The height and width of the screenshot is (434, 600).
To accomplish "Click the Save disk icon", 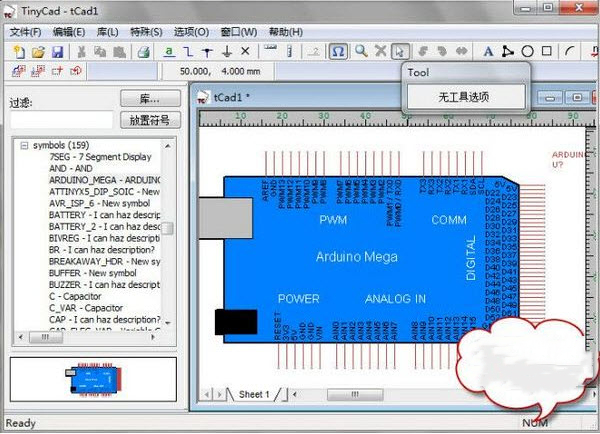I will coord(56,51).
